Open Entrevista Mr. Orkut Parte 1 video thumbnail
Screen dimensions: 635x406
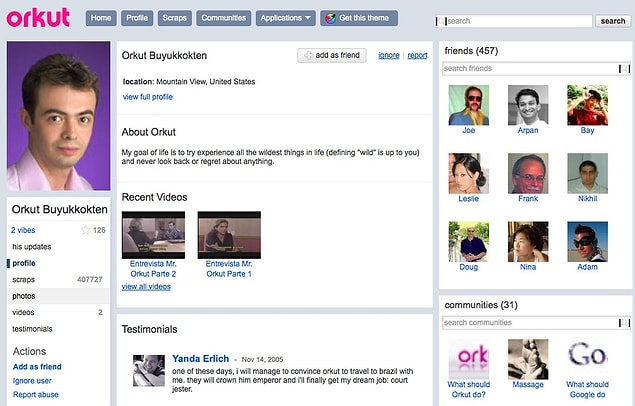[x=229, y=235]
